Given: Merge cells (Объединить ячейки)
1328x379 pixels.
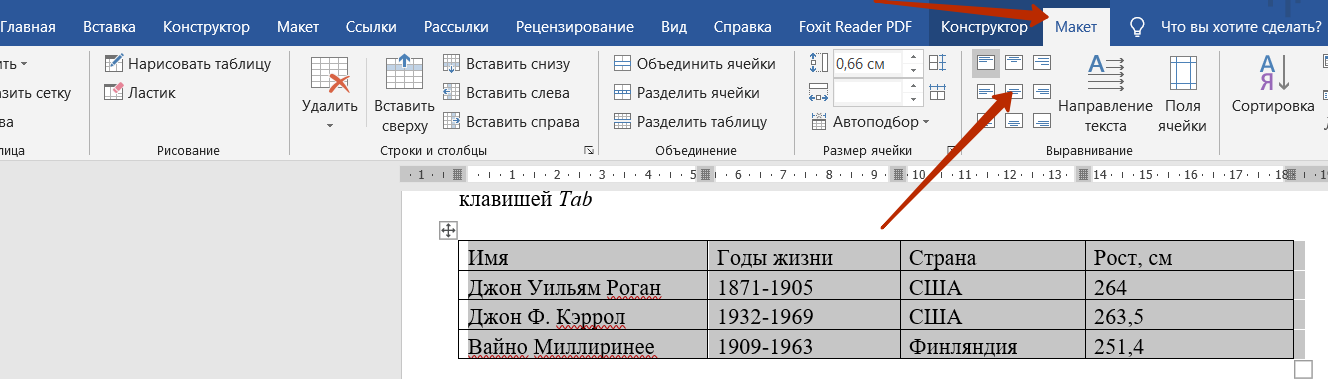Looking at the screenshot, I should (694, 64).
